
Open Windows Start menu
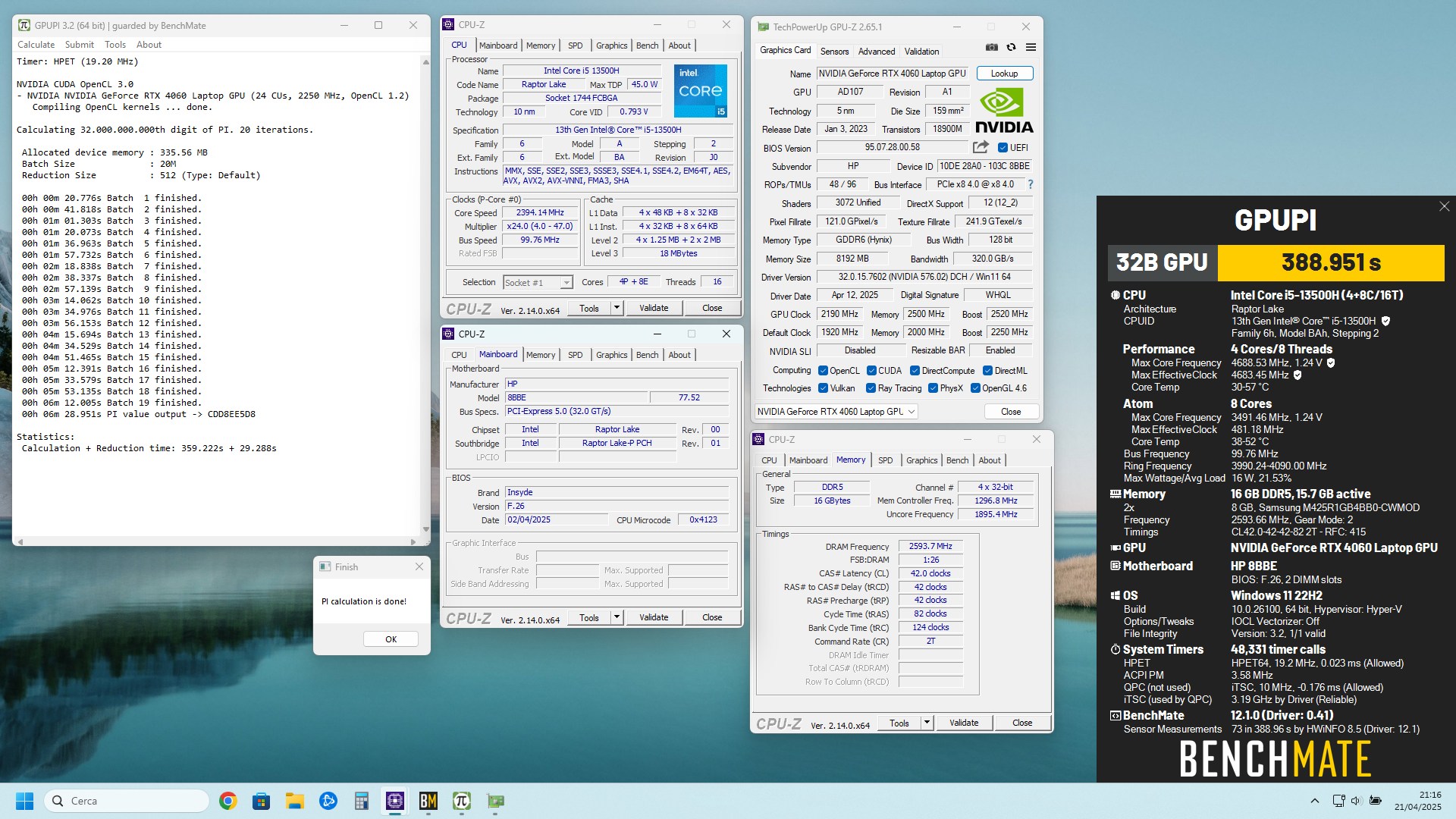pos(24,801)
